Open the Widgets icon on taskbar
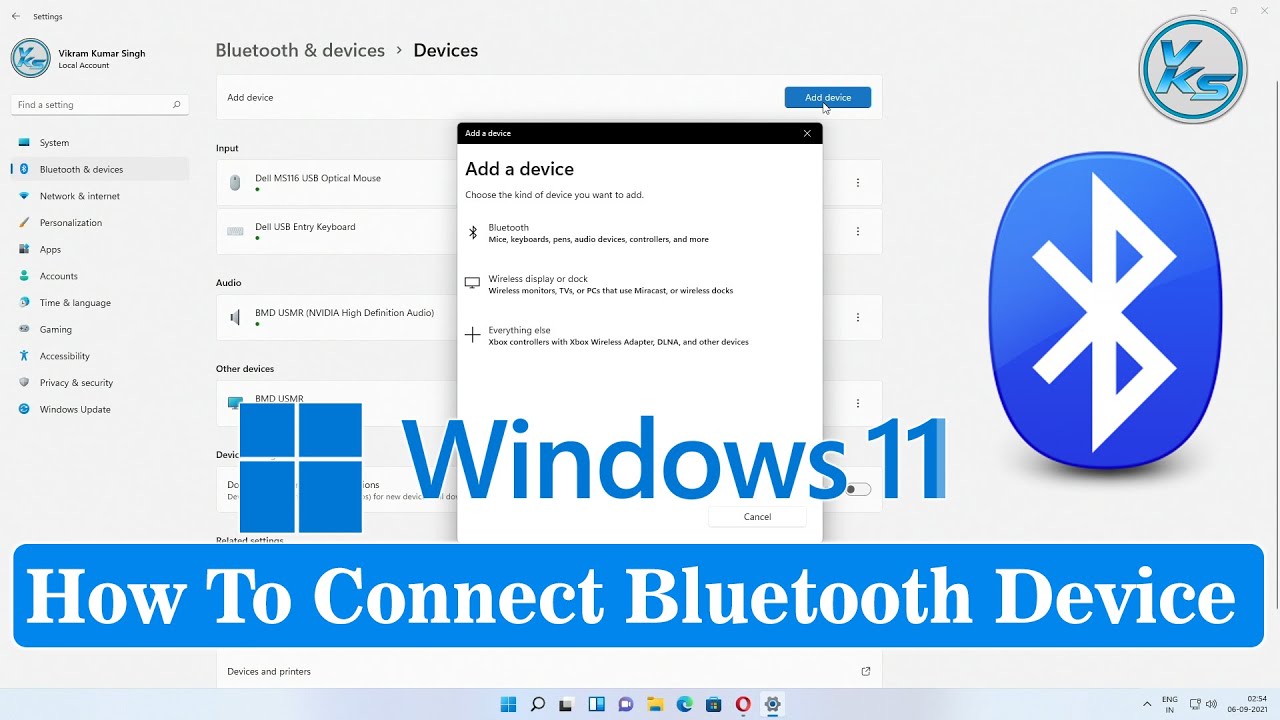Screen dimensions: 1280x720 pyautogui.click(x=596, y=704)
